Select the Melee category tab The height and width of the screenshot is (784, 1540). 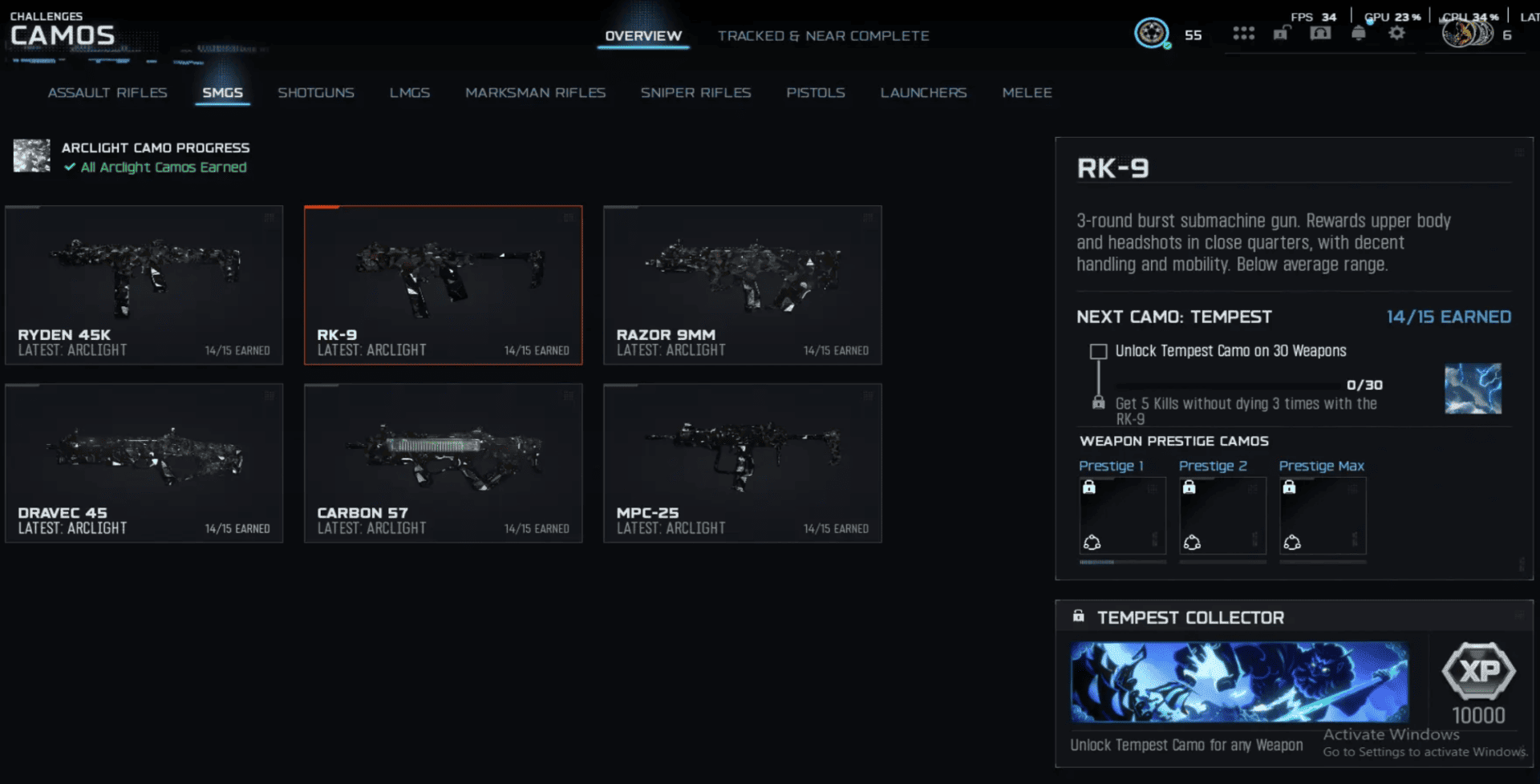coord(1027,93)
